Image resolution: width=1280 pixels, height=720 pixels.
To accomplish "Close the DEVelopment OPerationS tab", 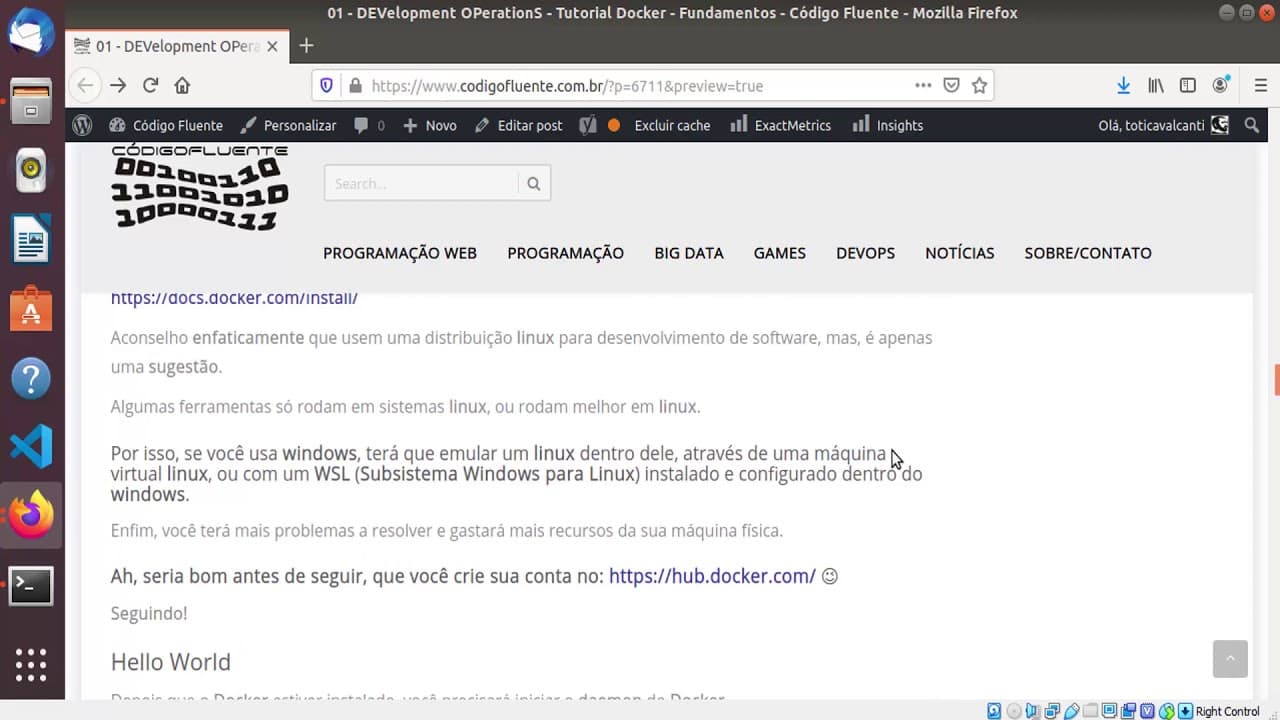I will 272,46.
